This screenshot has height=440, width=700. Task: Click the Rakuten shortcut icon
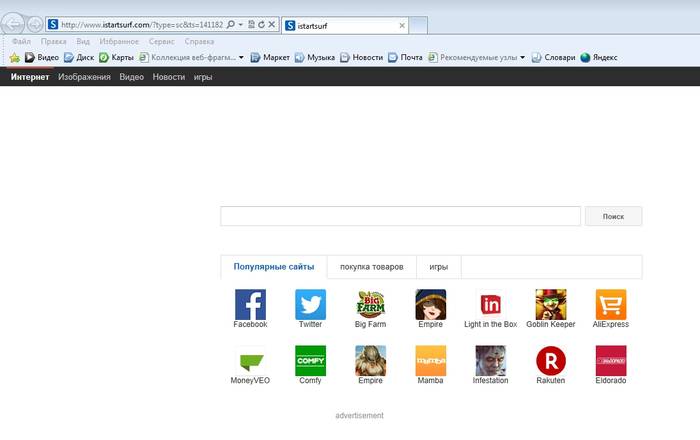click(x=550, y=360)
